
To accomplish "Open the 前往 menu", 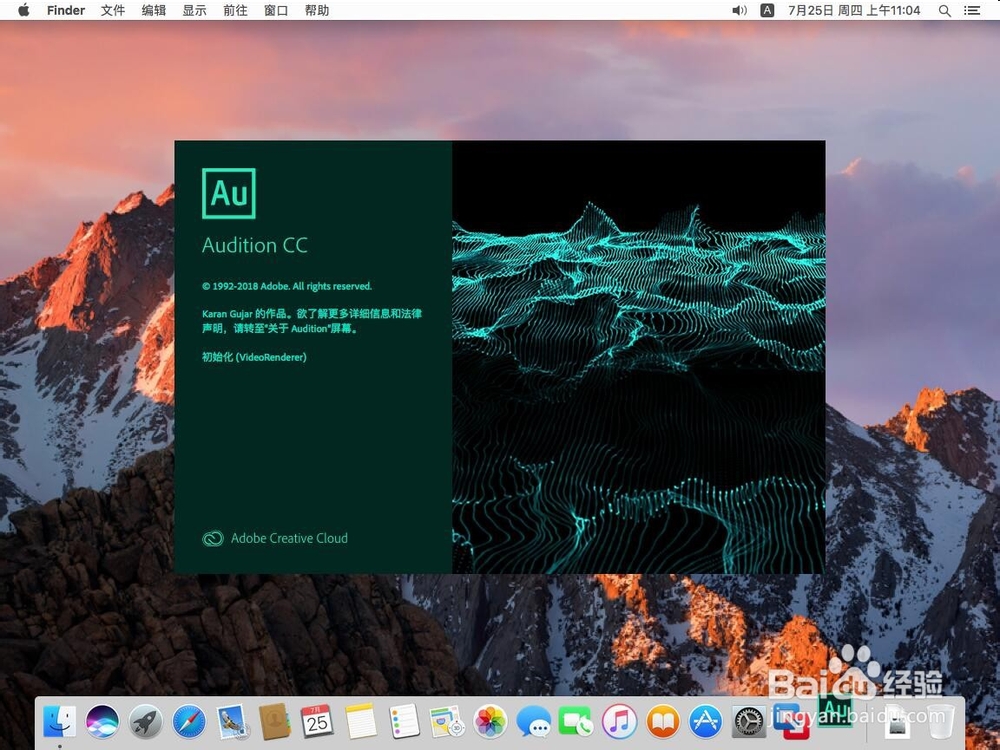I will (x=235, y=10).
